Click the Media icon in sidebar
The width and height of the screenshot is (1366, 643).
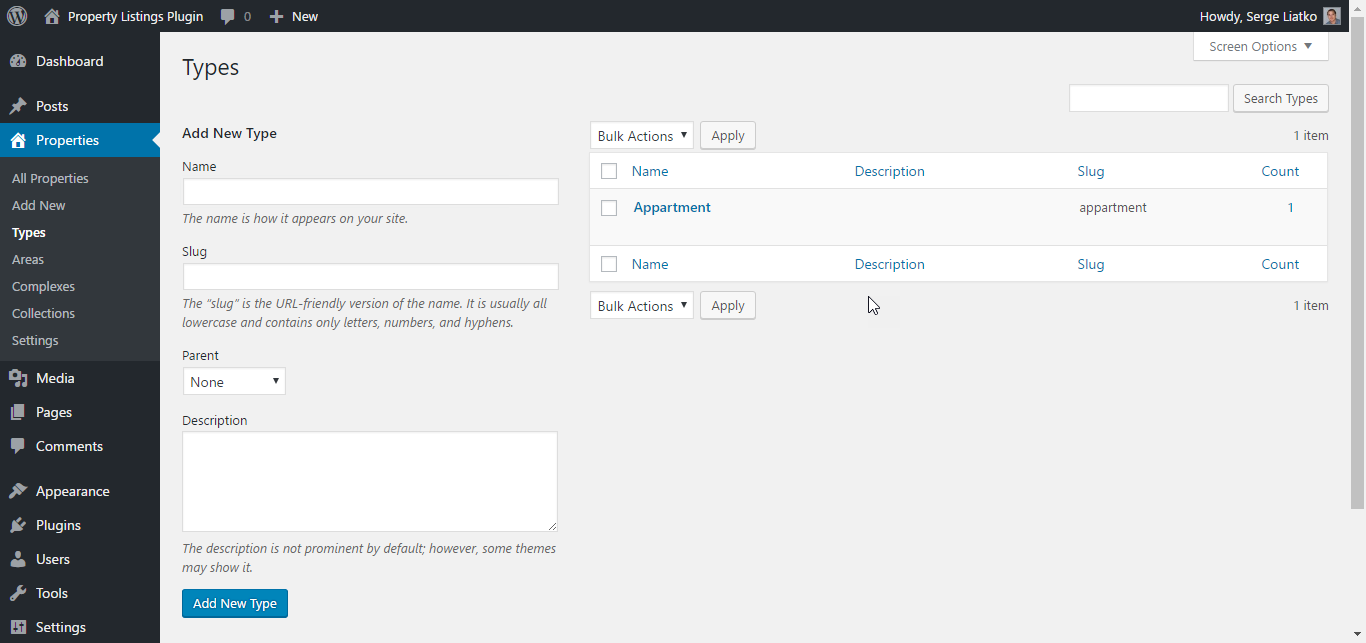click(x=18, y=378)
